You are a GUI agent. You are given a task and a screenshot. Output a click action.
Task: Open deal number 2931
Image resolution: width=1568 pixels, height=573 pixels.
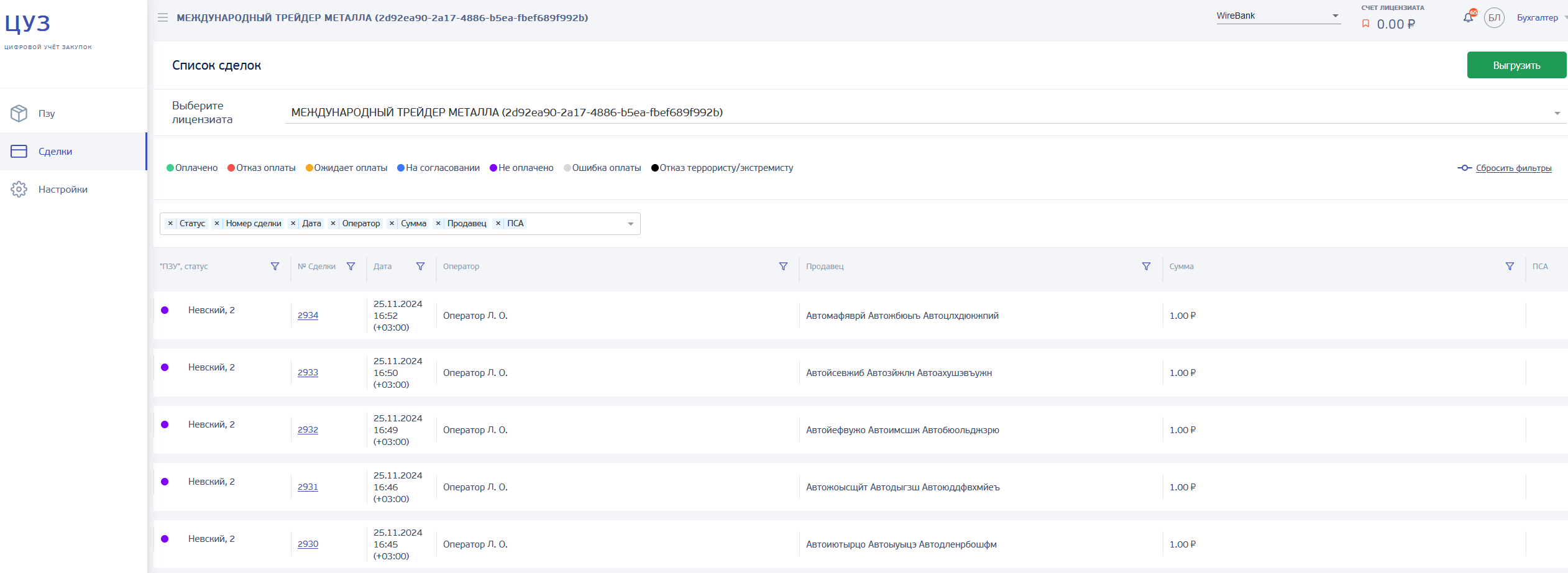pos(308,487)
